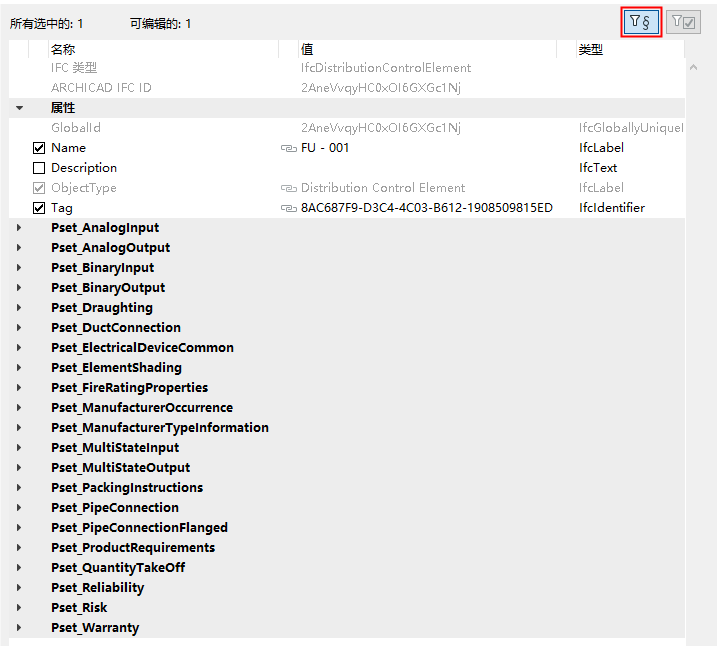Expand Pset_AnalogOutput
Screen dimensions: 717x646
tap(19, 248)
